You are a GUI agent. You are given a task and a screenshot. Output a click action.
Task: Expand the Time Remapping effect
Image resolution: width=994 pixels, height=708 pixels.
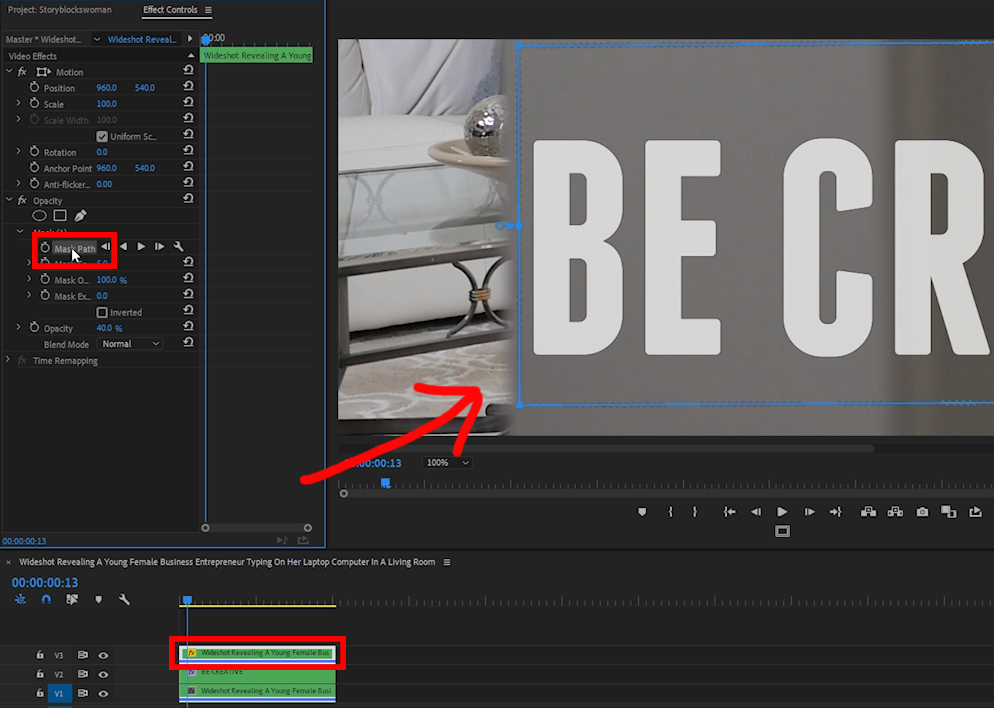click(8, 359)
